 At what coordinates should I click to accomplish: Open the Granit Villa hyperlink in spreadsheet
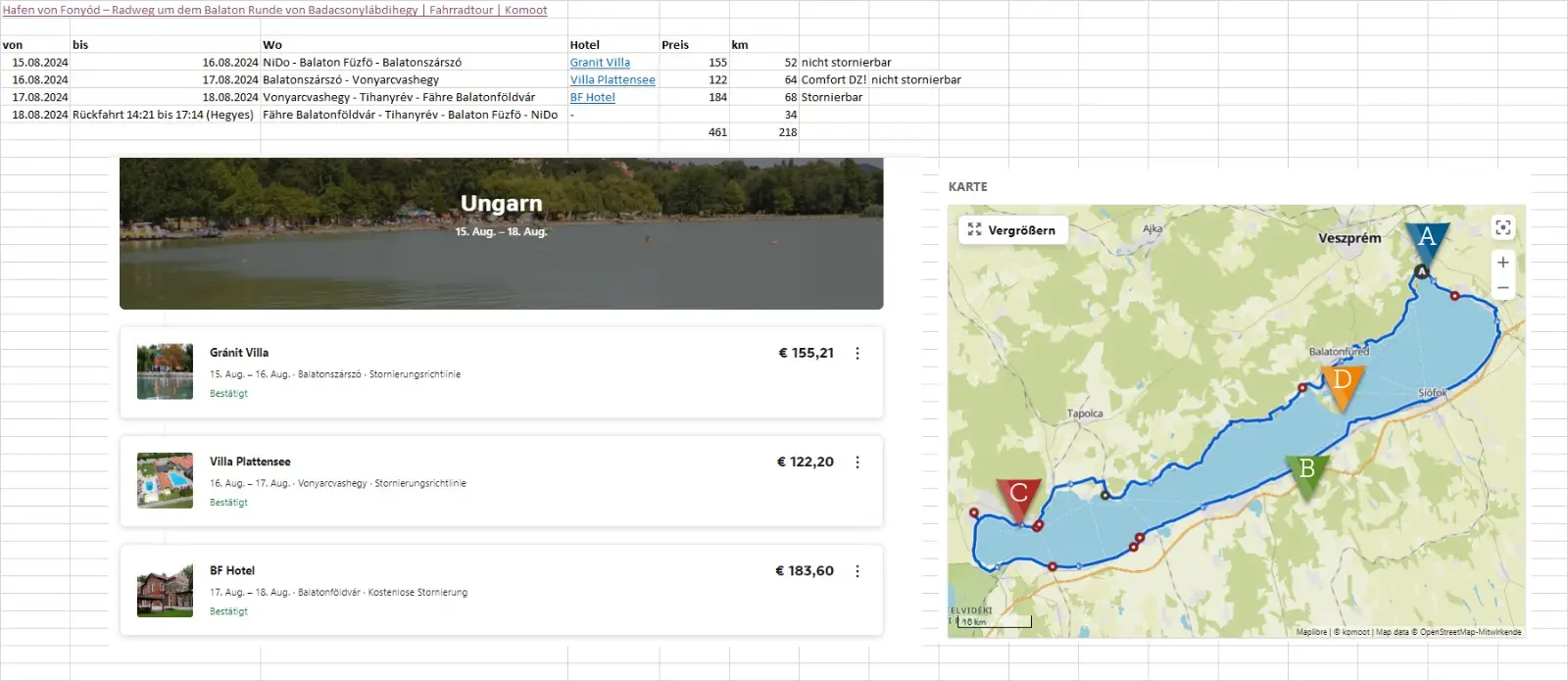coord(600,63)
